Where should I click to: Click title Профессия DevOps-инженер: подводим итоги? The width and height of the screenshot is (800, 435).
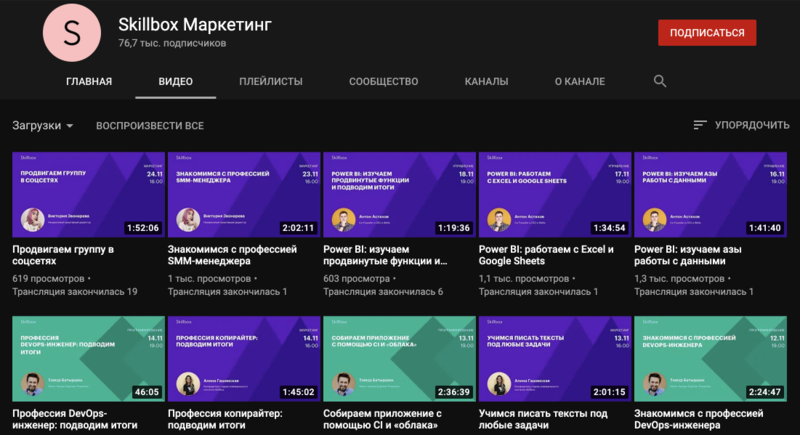pyautogui.click(x=75, y=419)
